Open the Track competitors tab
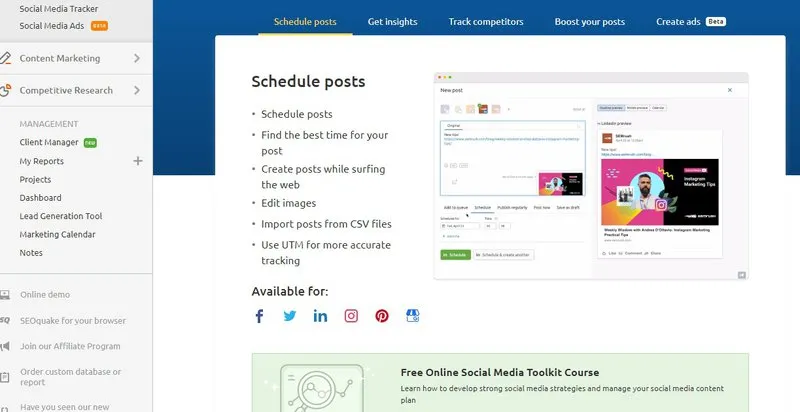 click(486, 22)
